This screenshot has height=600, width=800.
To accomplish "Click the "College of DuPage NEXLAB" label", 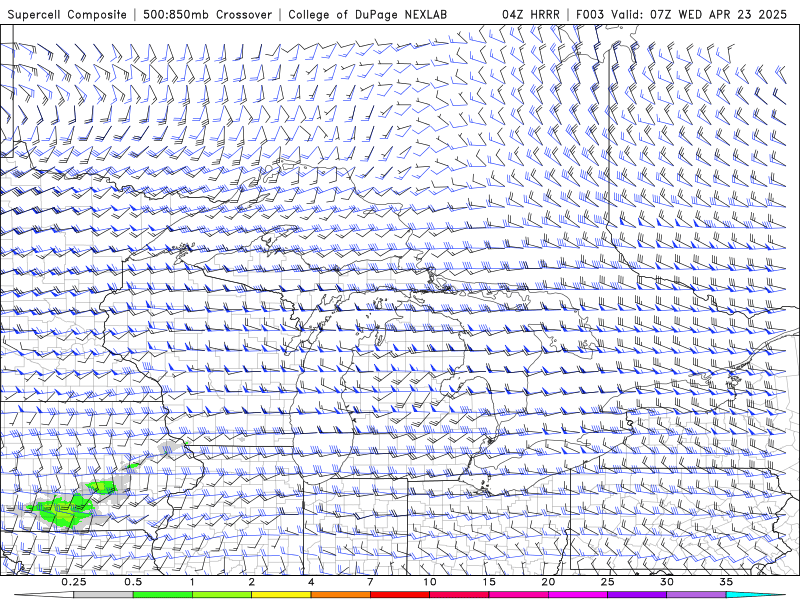I will [367, 15].
